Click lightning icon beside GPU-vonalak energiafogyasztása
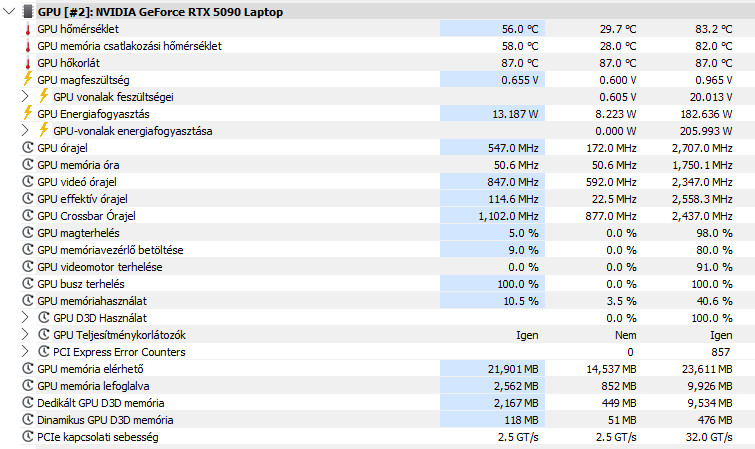Image resolution: width=755 pixels, height=449 pixels. tap(44, 130)
